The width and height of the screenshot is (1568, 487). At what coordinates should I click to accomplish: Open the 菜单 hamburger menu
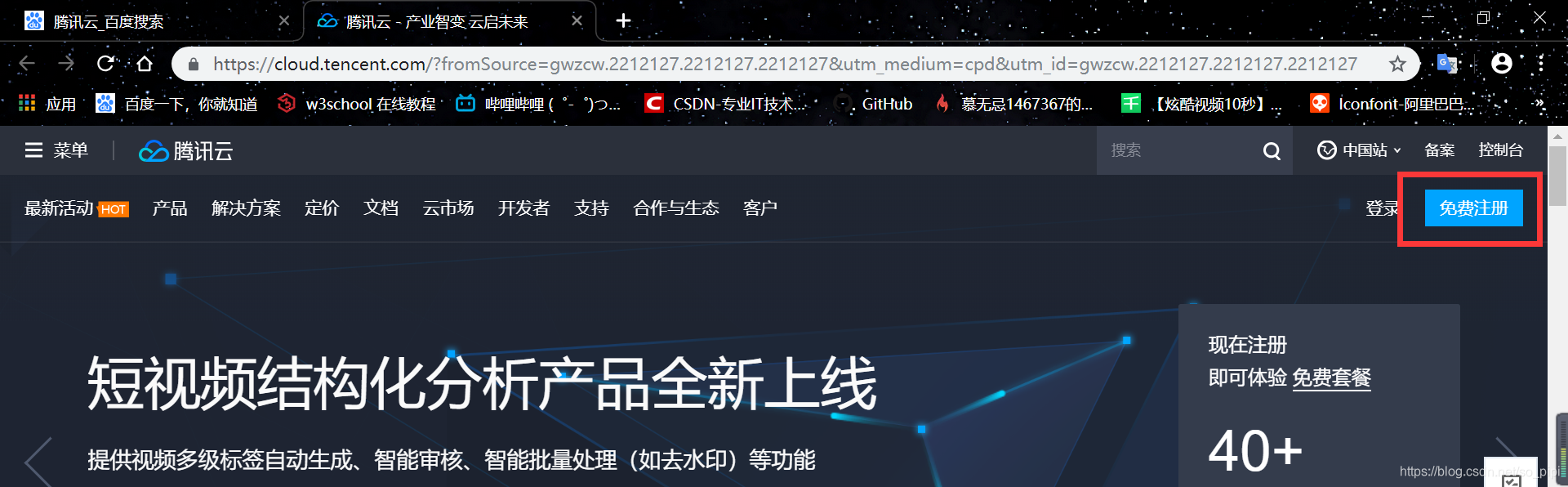point(56,150)
